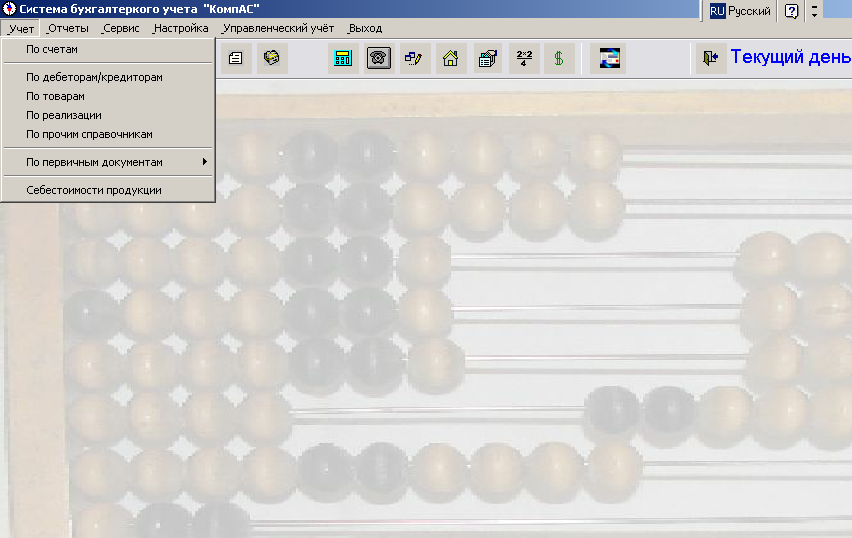The image size is (852, 538).
Task: Open Себестоимости продукции menu item
Action: pos(94,190)
